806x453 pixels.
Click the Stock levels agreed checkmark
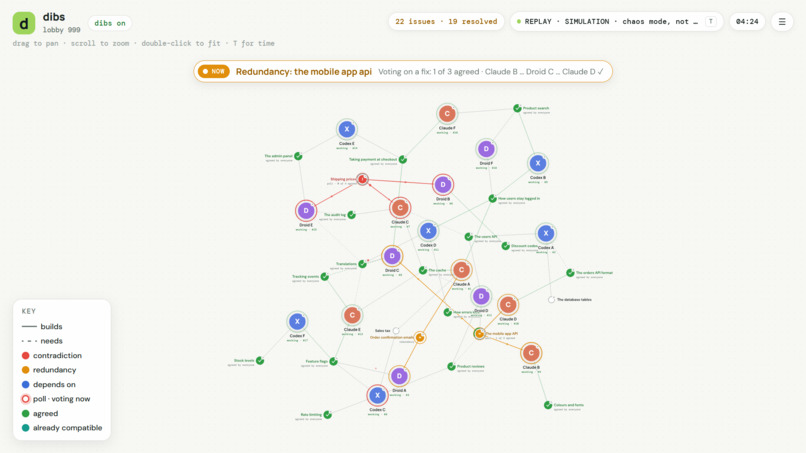point(260,360)
